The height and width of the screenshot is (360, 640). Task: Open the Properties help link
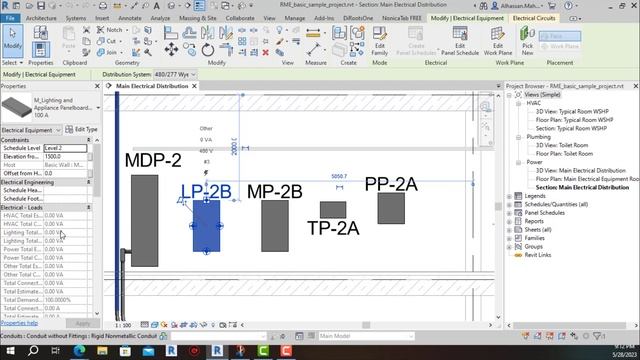click(19, 323)
